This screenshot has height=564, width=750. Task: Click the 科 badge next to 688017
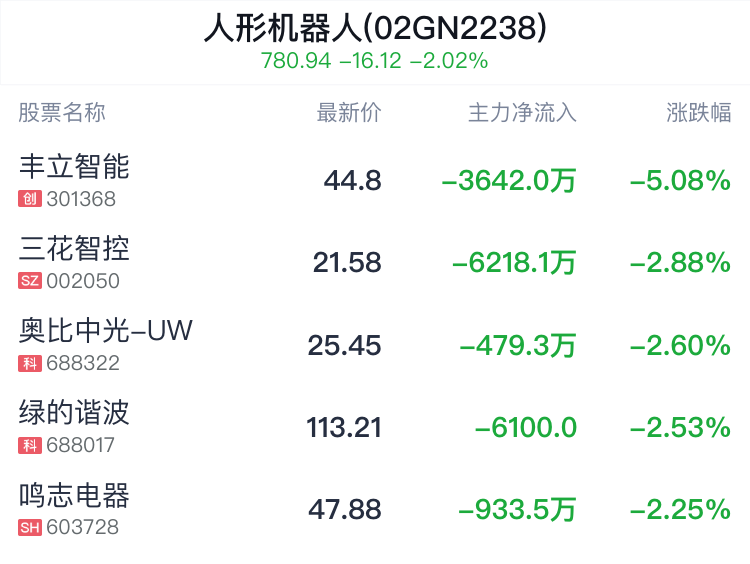[x=30, y=445]
